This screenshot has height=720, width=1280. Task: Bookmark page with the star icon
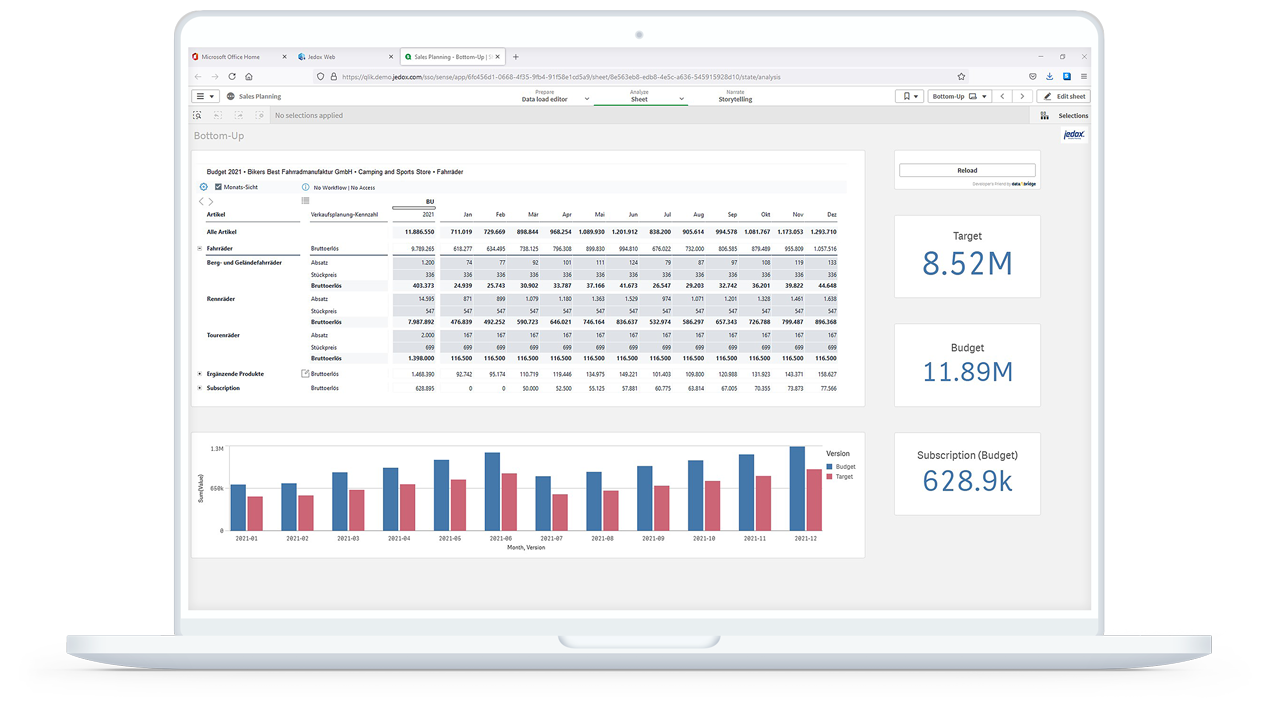point(961,77)
